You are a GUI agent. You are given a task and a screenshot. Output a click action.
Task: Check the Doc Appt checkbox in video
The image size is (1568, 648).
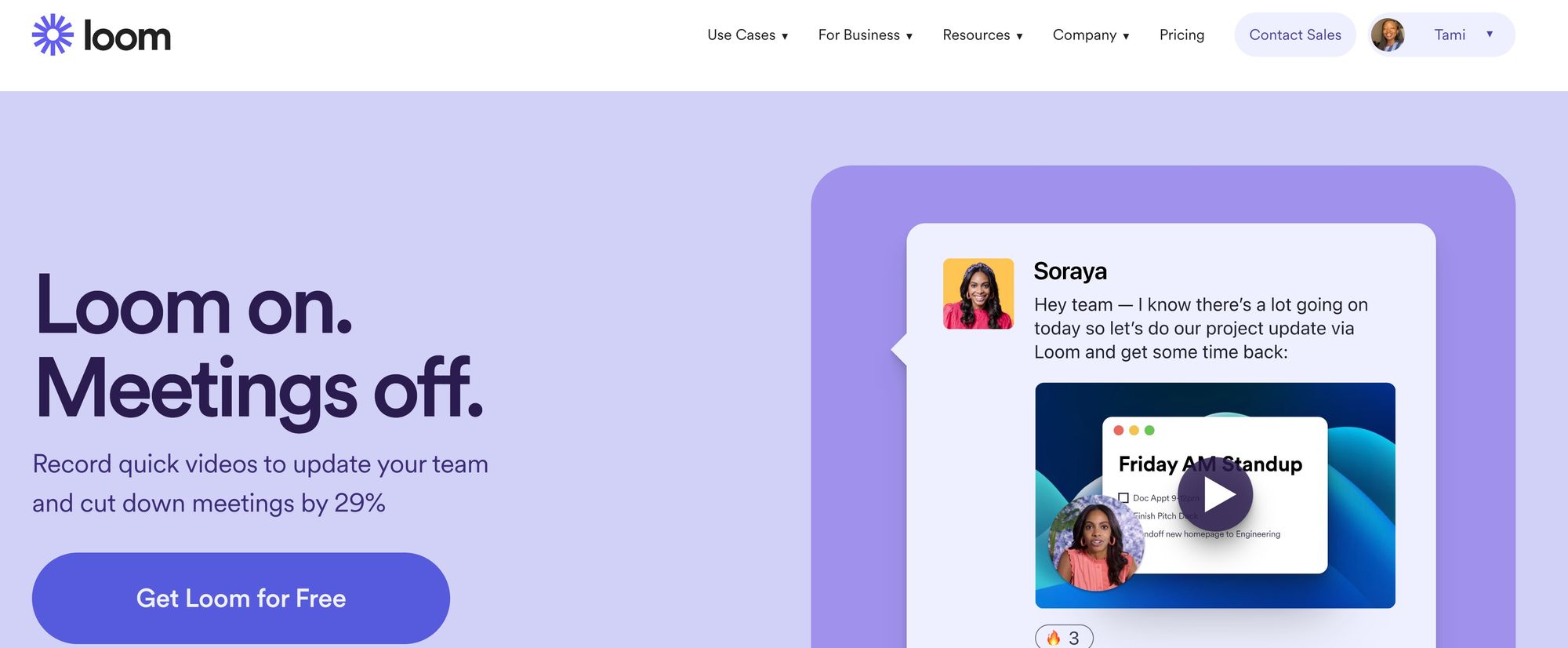coord(1123,497)
